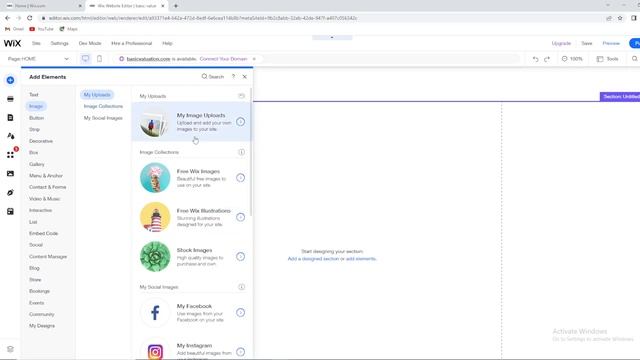Open help question mark in Add Elements
The height and width of the screenshot is (360, 640).
click(233, 77)
